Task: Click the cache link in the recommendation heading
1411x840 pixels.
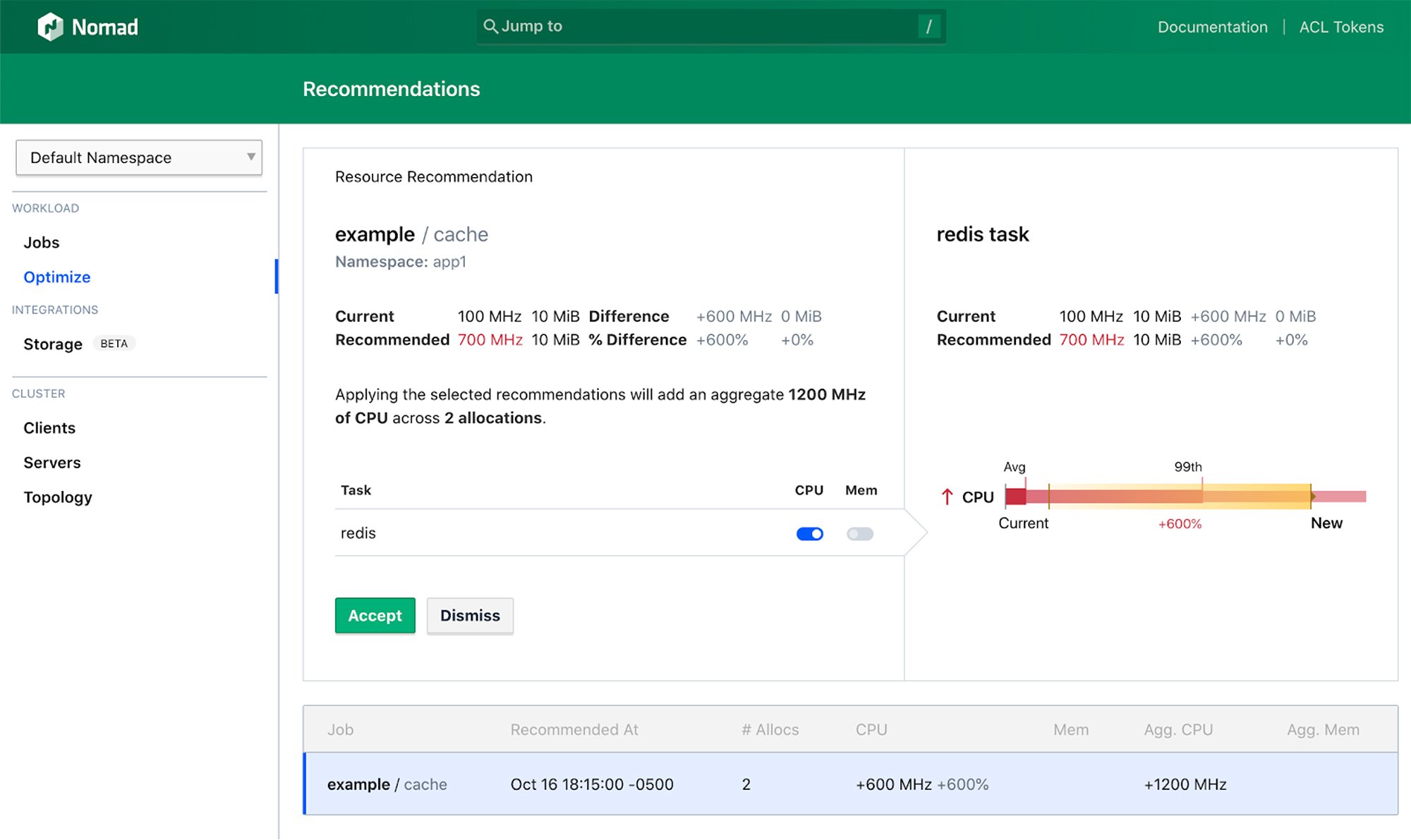Action: [460, 234]
